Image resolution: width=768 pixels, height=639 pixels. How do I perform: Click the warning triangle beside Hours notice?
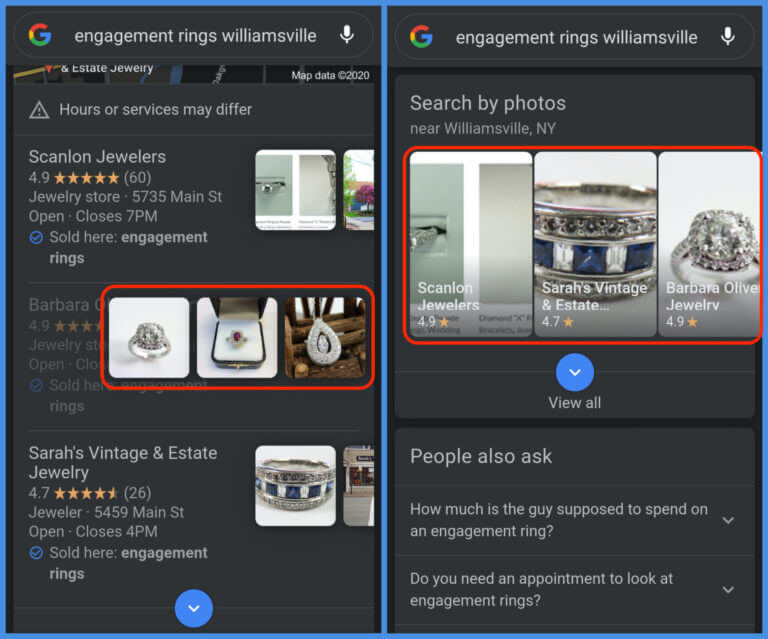39,110
